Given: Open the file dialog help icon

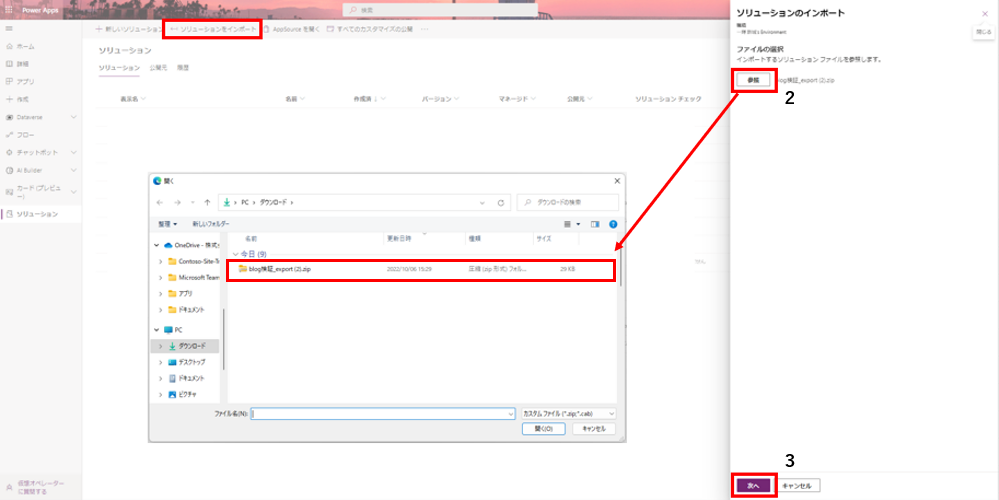Looking at the screenshot, I should tap(613, 224).
